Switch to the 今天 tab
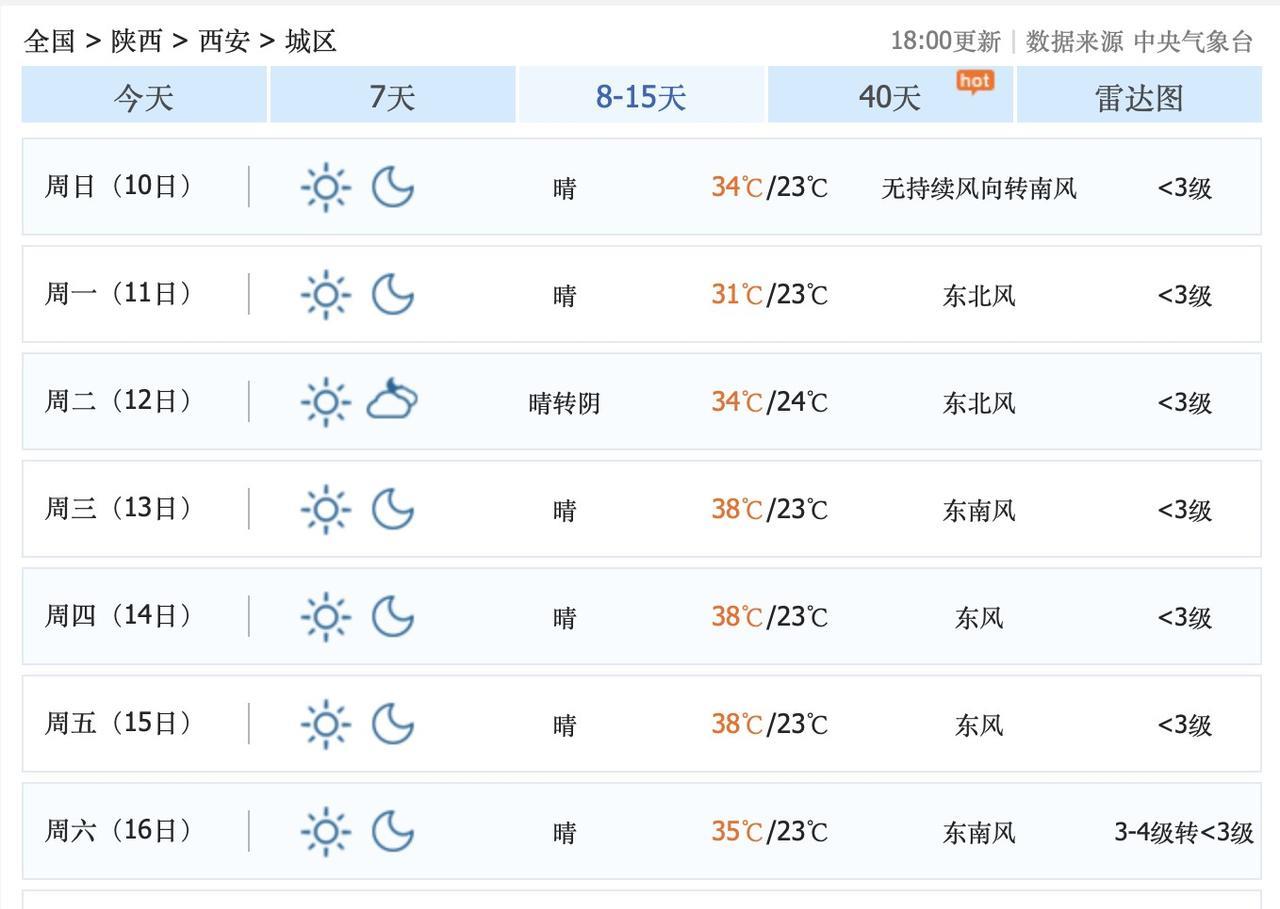Image resolution: width=1280 pixels, height=909 pixels. pyautogui.click(x=144, y=97)
